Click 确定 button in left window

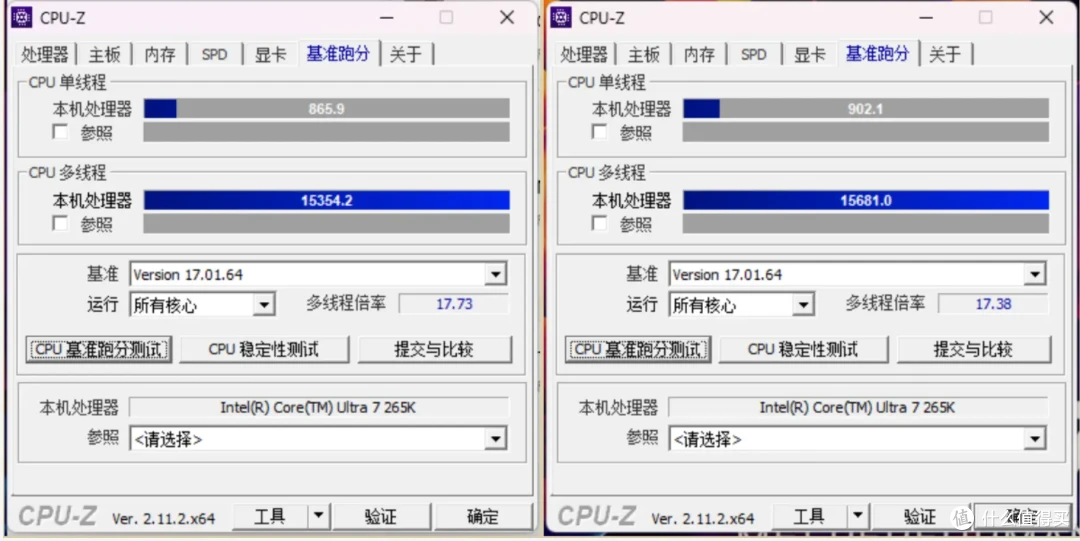coord(484,516)
